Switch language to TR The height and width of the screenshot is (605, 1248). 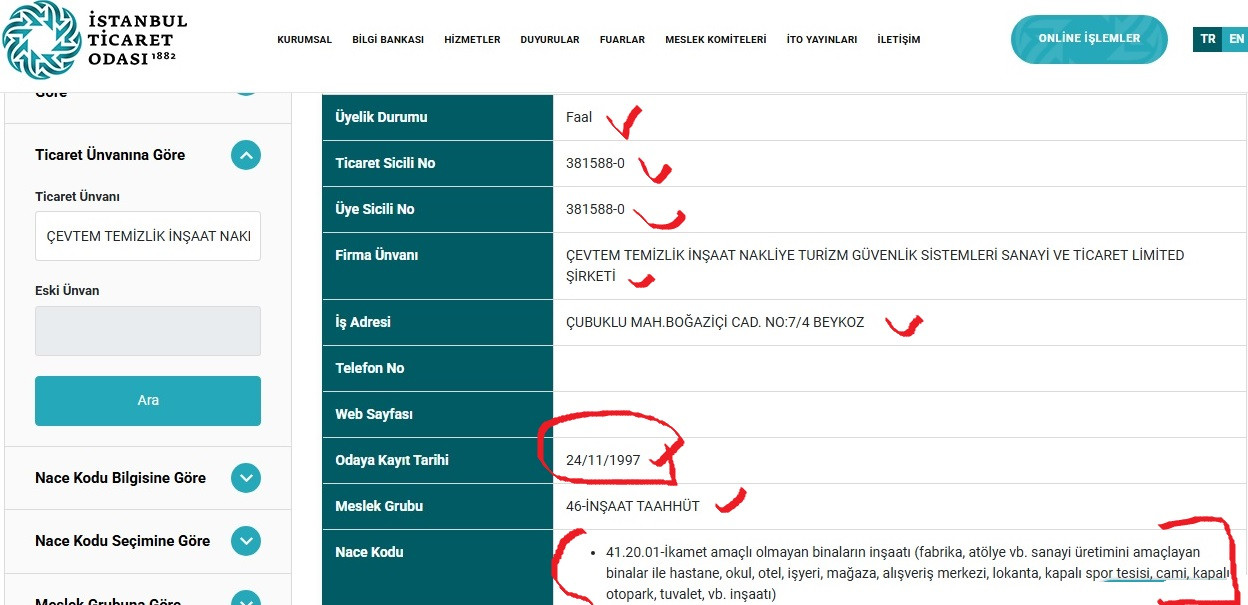pyautogui.click(x=1208, y=39)
